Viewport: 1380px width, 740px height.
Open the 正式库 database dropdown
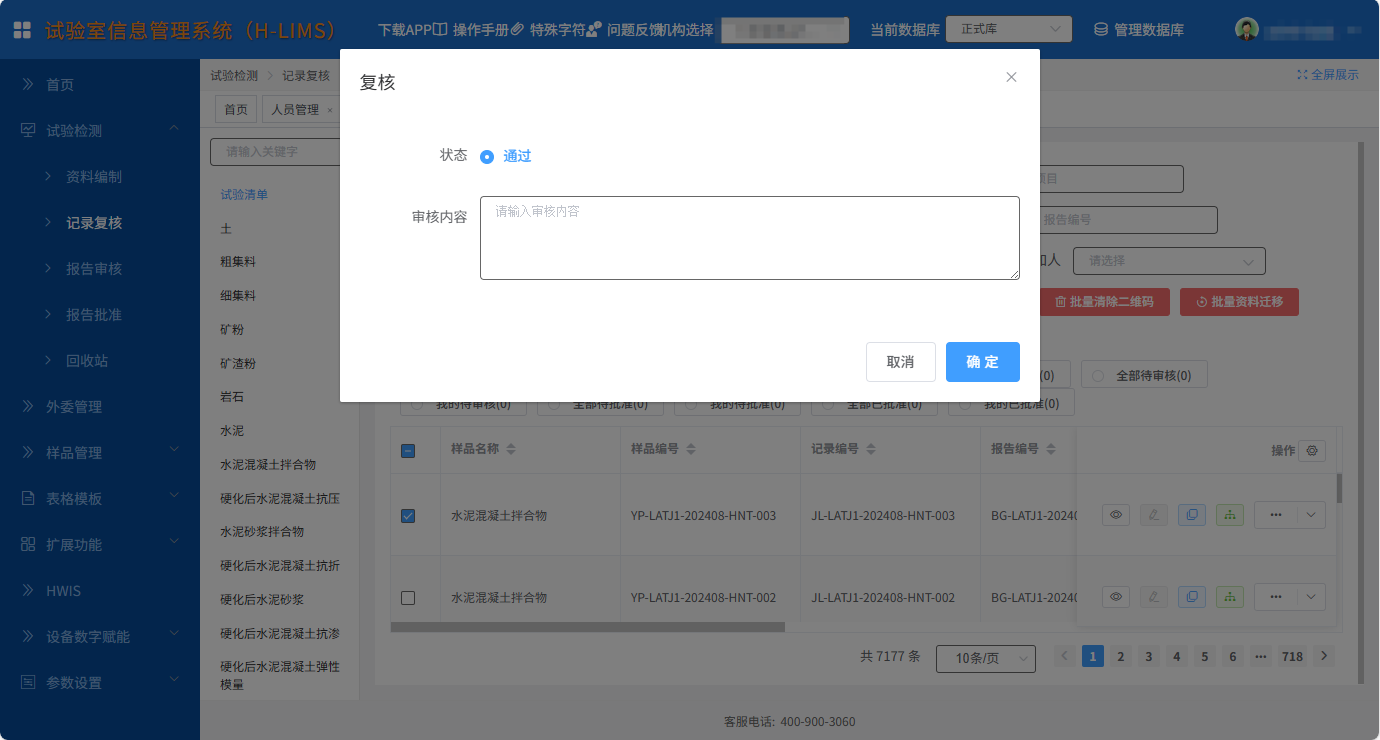[x=1009, y=30]
